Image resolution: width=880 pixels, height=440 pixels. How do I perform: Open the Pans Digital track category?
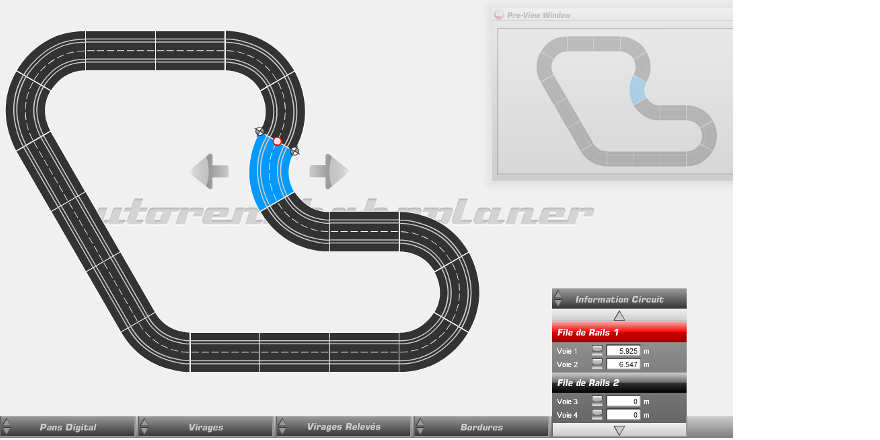click(68, 427)
